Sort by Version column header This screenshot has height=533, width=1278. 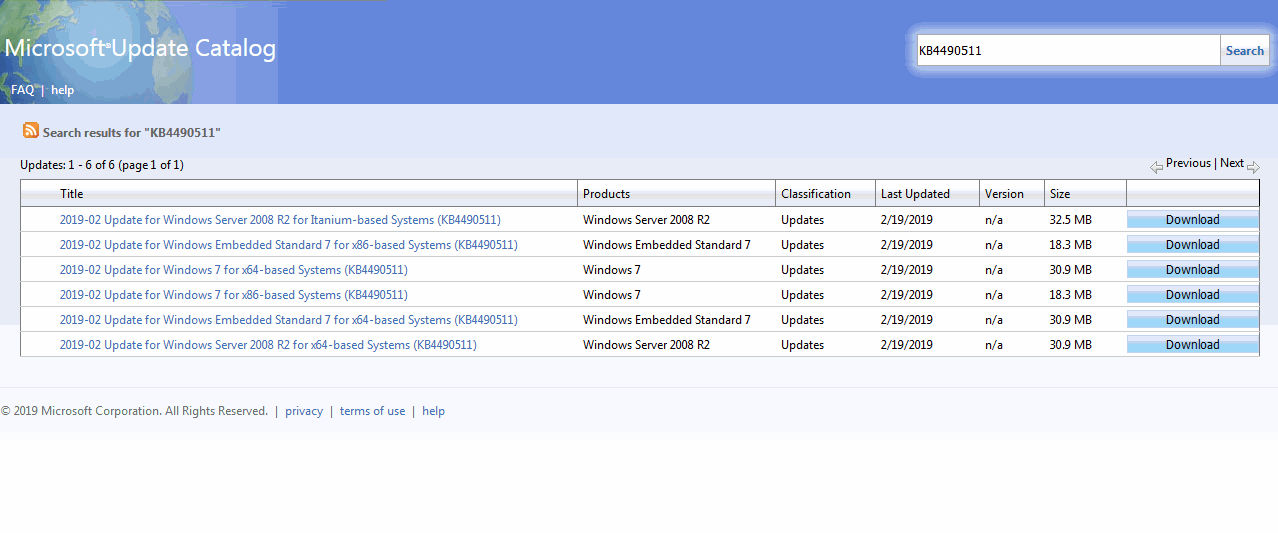1004,194
